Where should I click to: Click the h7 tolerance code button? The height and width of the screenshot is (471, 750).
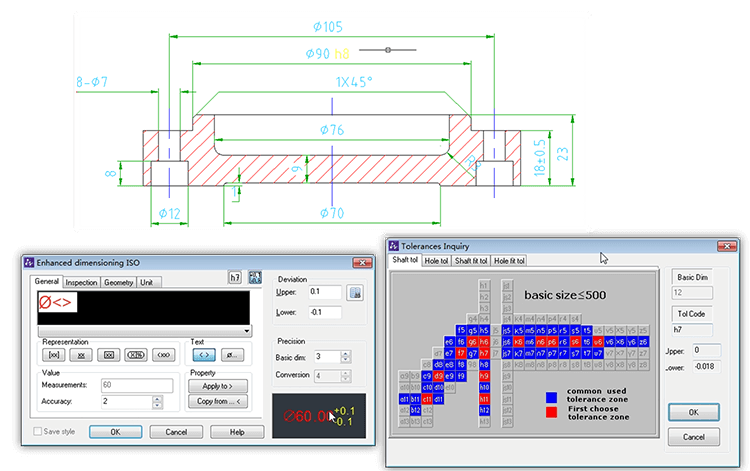235,277
